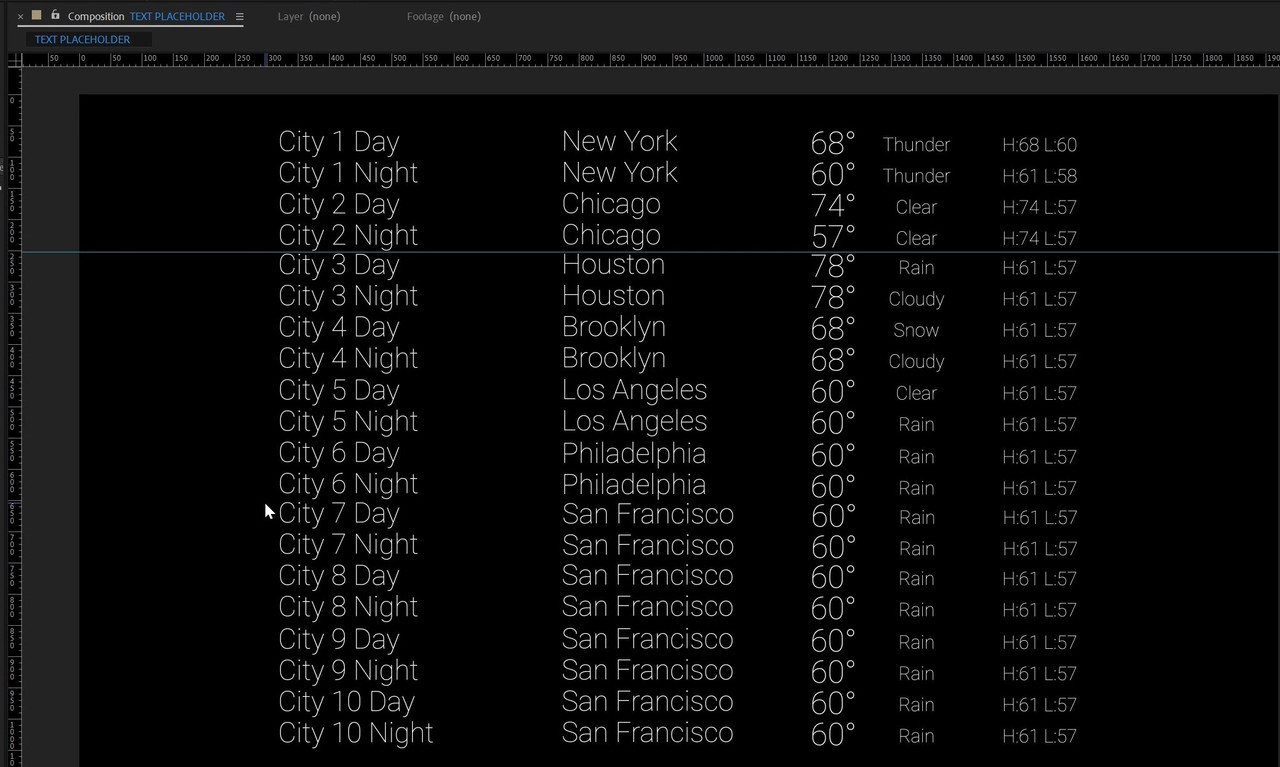Click the 57° temperature value

pos(833,237)
